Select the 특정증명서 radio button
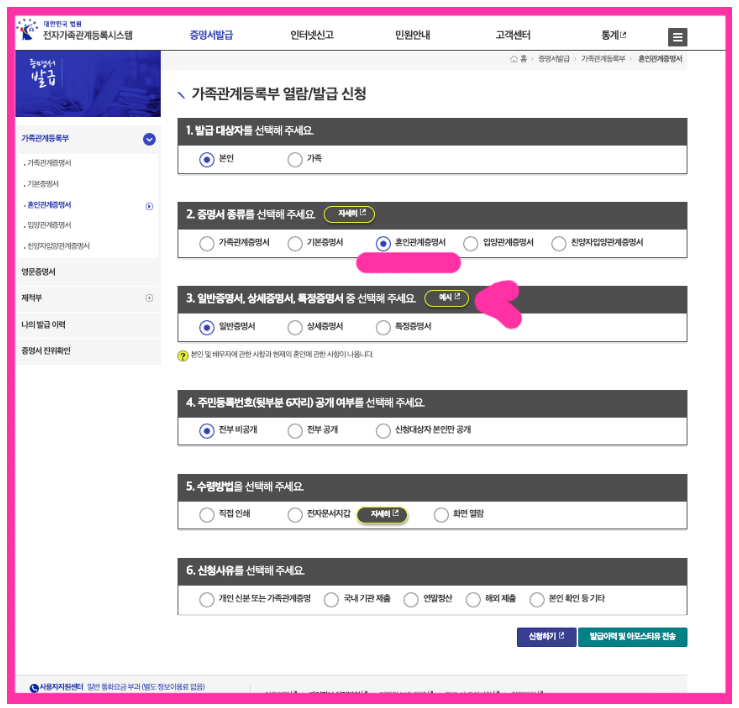 (x=383, y=327)
